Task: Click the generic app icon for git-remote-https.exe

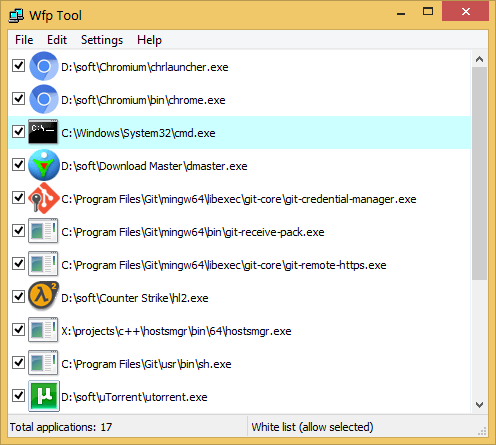Action: (x=43, y=264)
